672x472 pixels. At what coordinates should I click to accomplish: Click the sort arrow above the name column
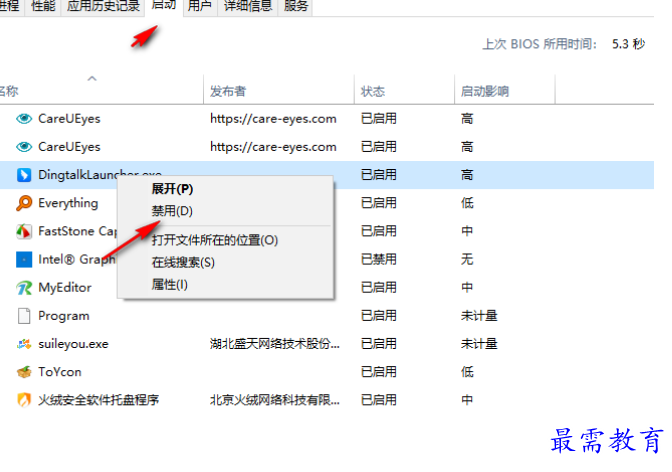tap(92, 78)
